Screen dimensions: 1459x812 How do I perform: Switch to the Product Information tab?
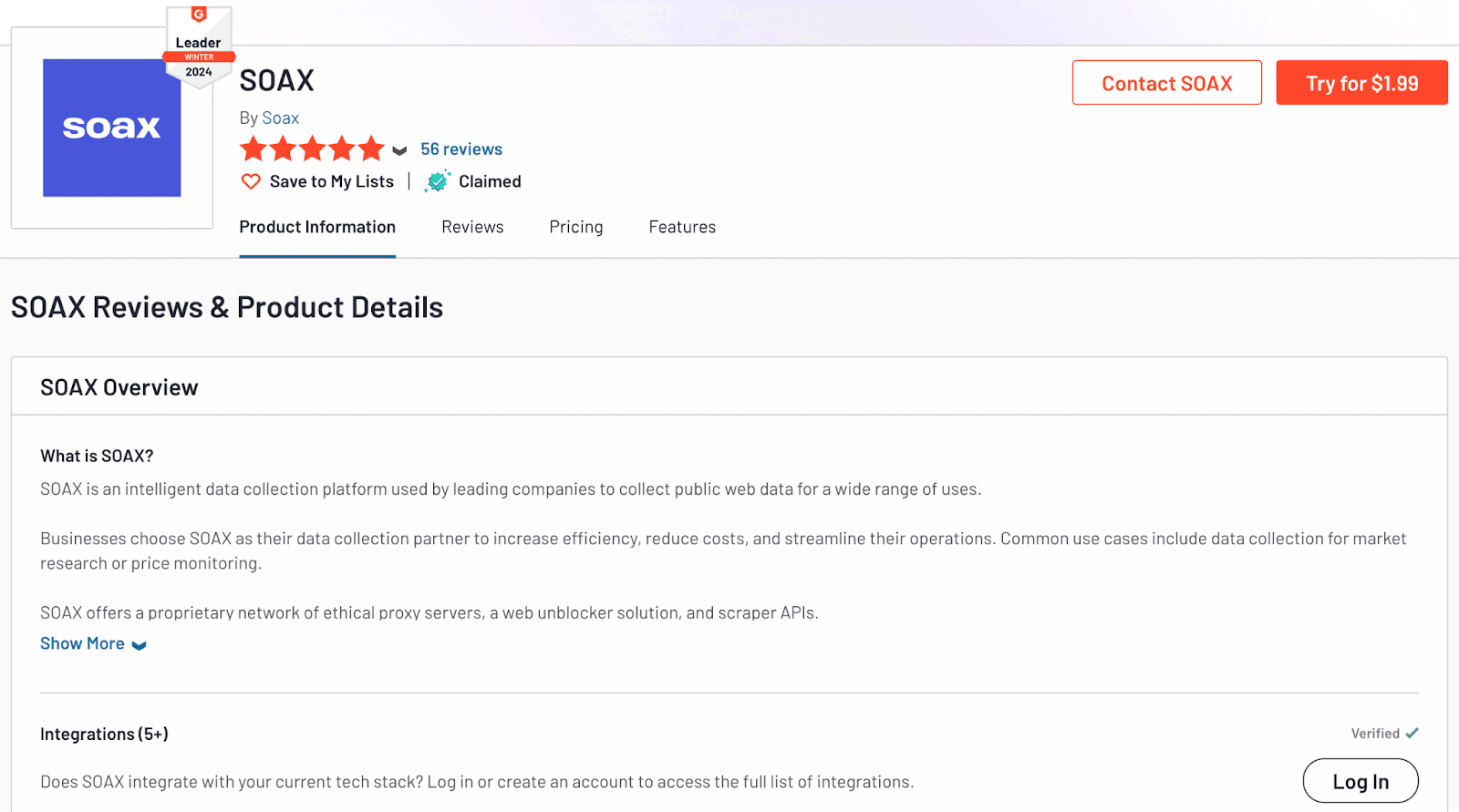point(317,227)
